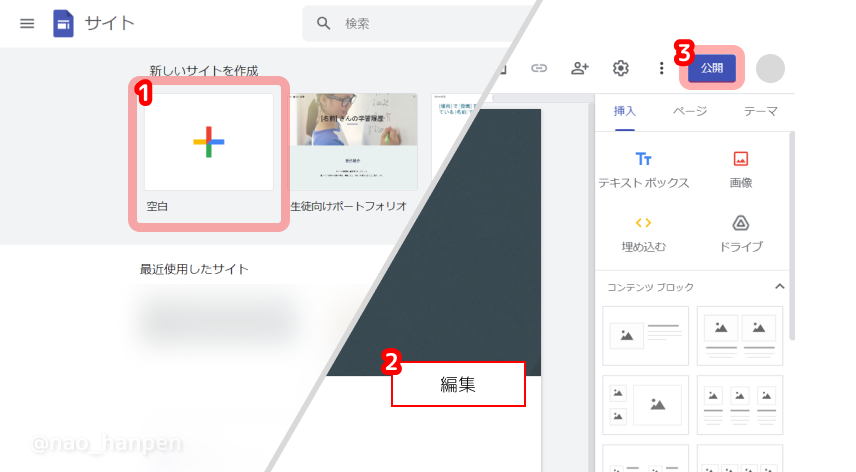The width and height of the screenshot is (856, 472).
Task: Create a blank site with the plus thumbnail
Action: [x=209, y=142]
